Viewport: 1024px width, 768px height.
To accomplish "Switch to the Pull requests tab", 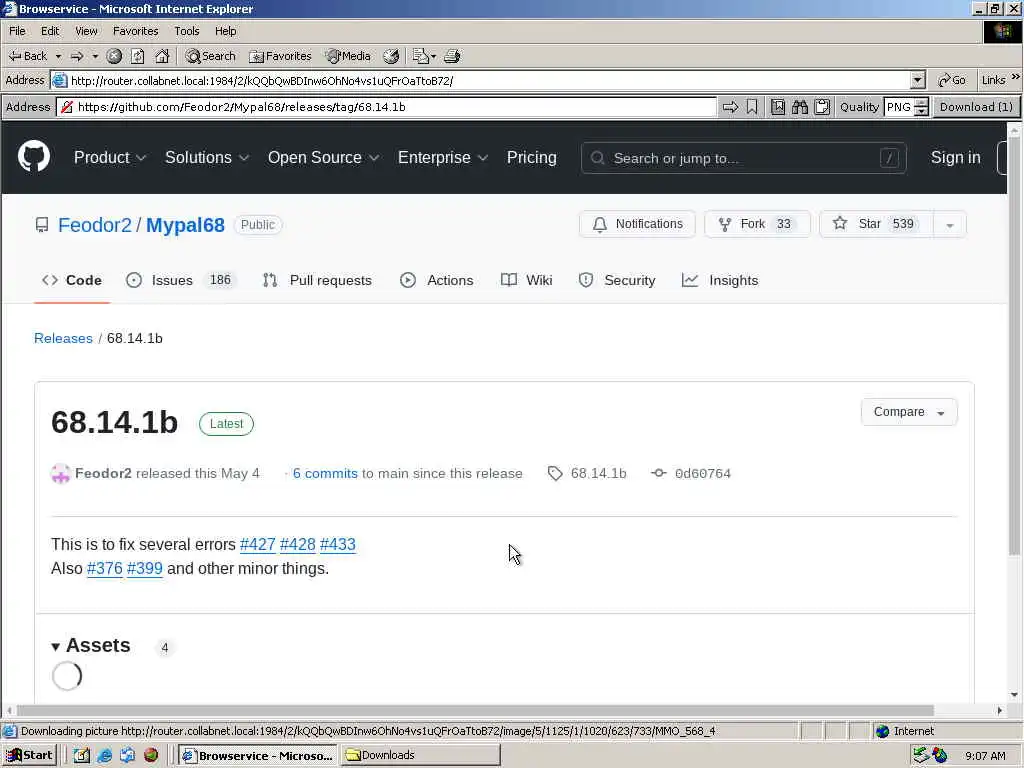I will [x=317, y=280].
